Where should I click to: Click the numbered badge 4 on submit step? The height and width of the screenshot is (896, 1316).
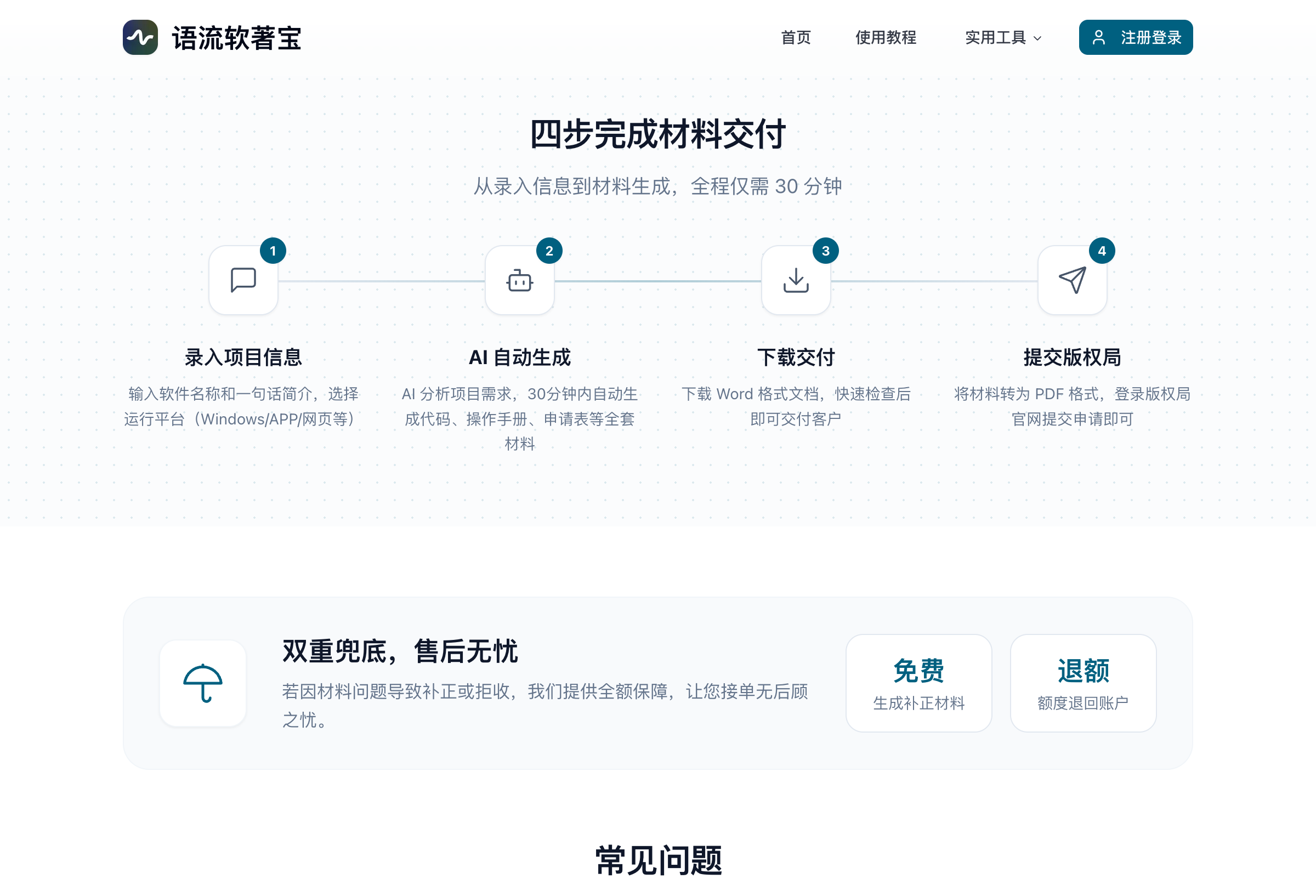1102,251
